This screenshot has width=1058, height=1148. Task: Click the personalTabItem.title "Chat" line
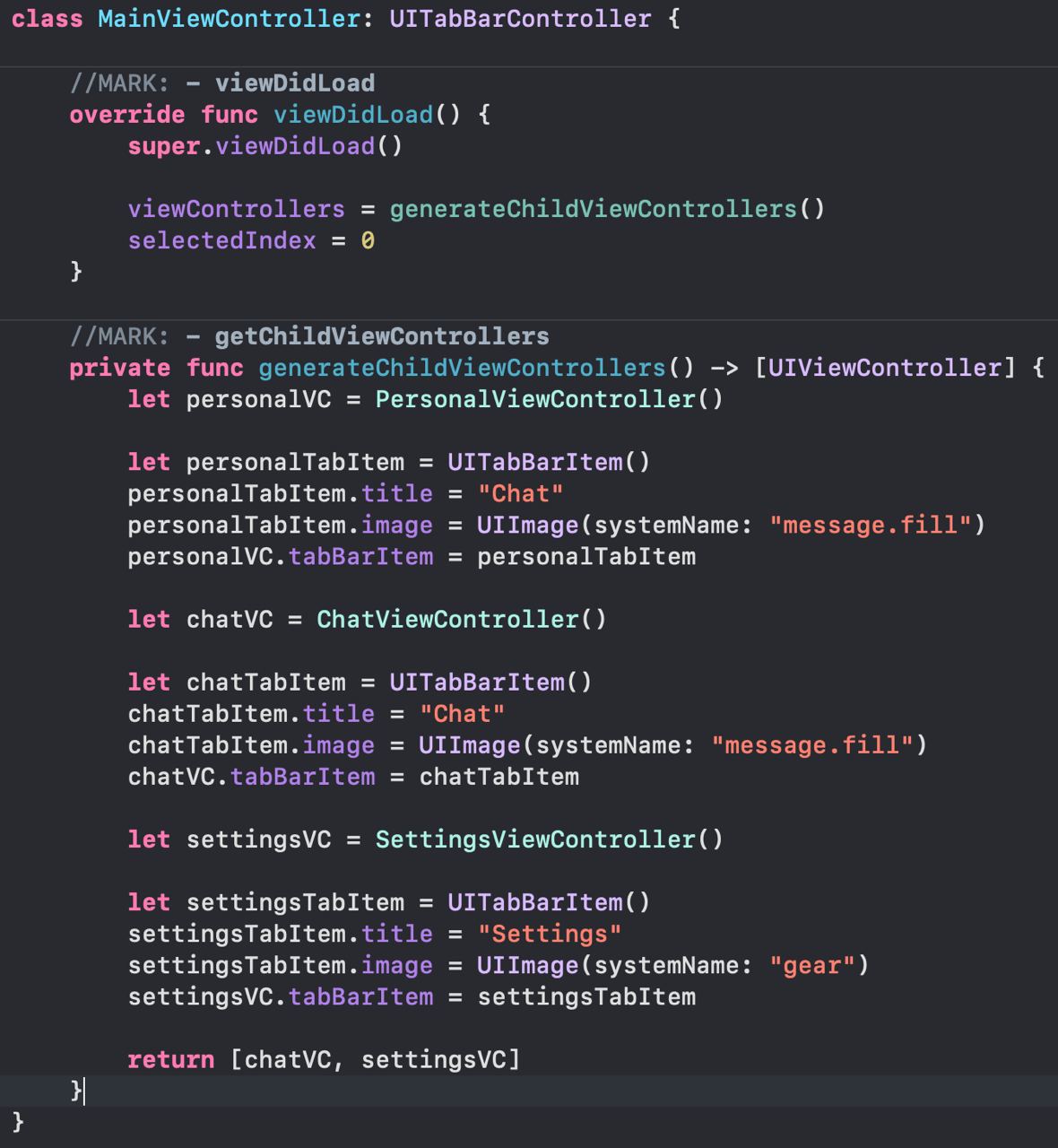coord(345,493)
